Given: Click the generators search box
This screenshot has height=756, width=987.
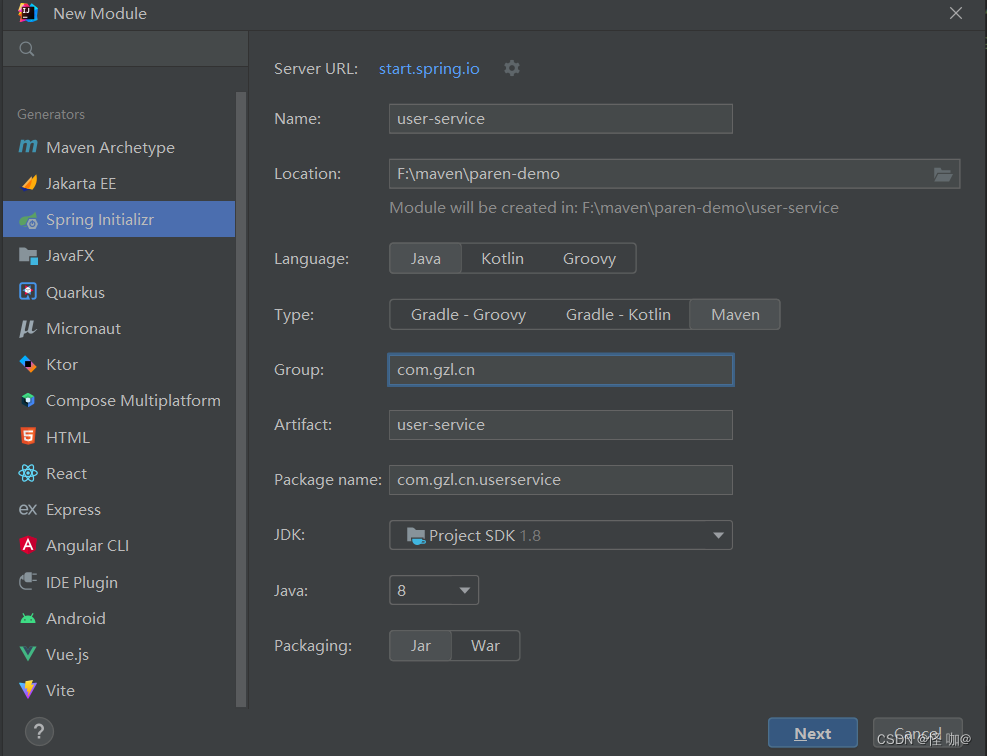Looking at the screenshot, I should [125, 48].
